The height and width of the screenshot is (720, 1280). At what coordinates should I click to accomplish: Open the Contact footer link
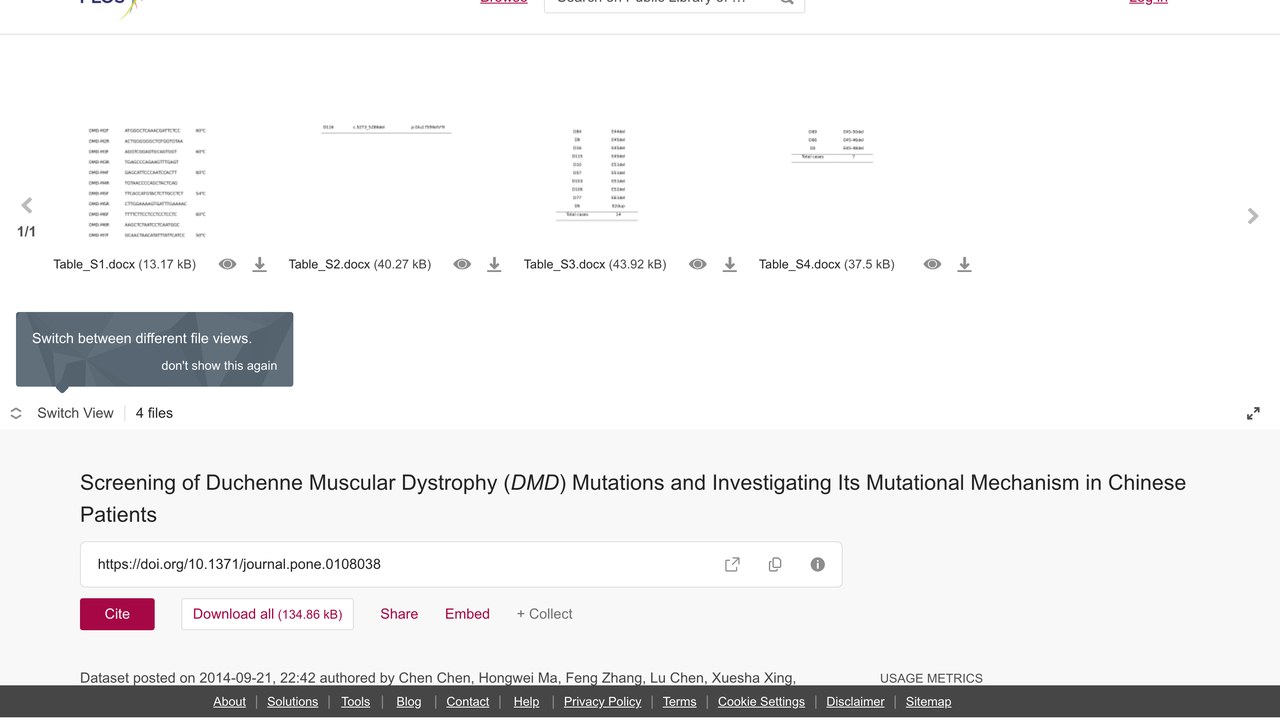coord(467,702)
